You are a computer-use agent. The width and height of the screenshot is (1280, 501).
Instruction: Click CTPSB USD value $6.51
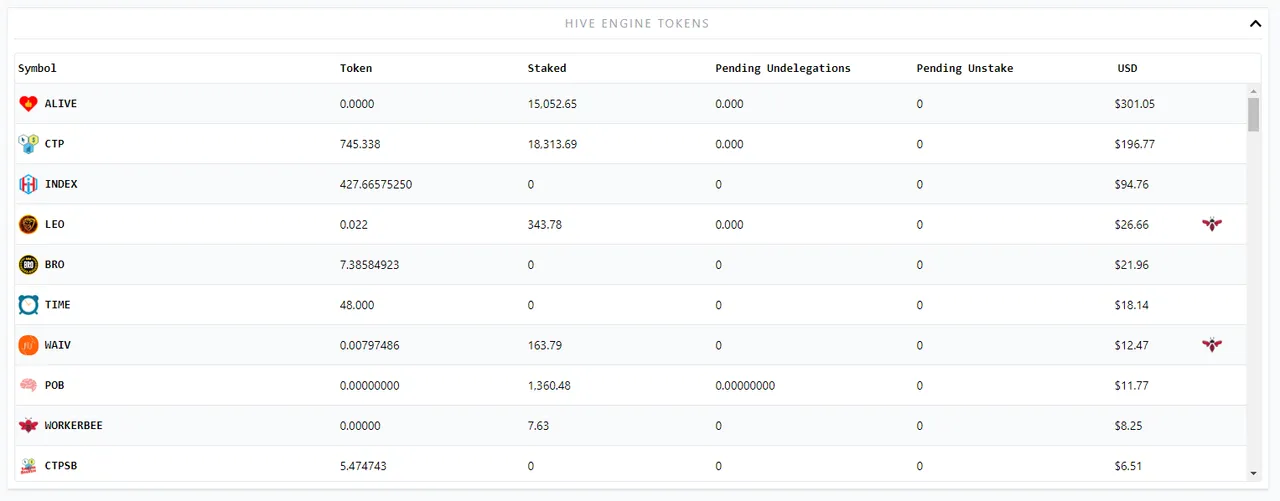pyautogui.click(x=1128, y=466)
